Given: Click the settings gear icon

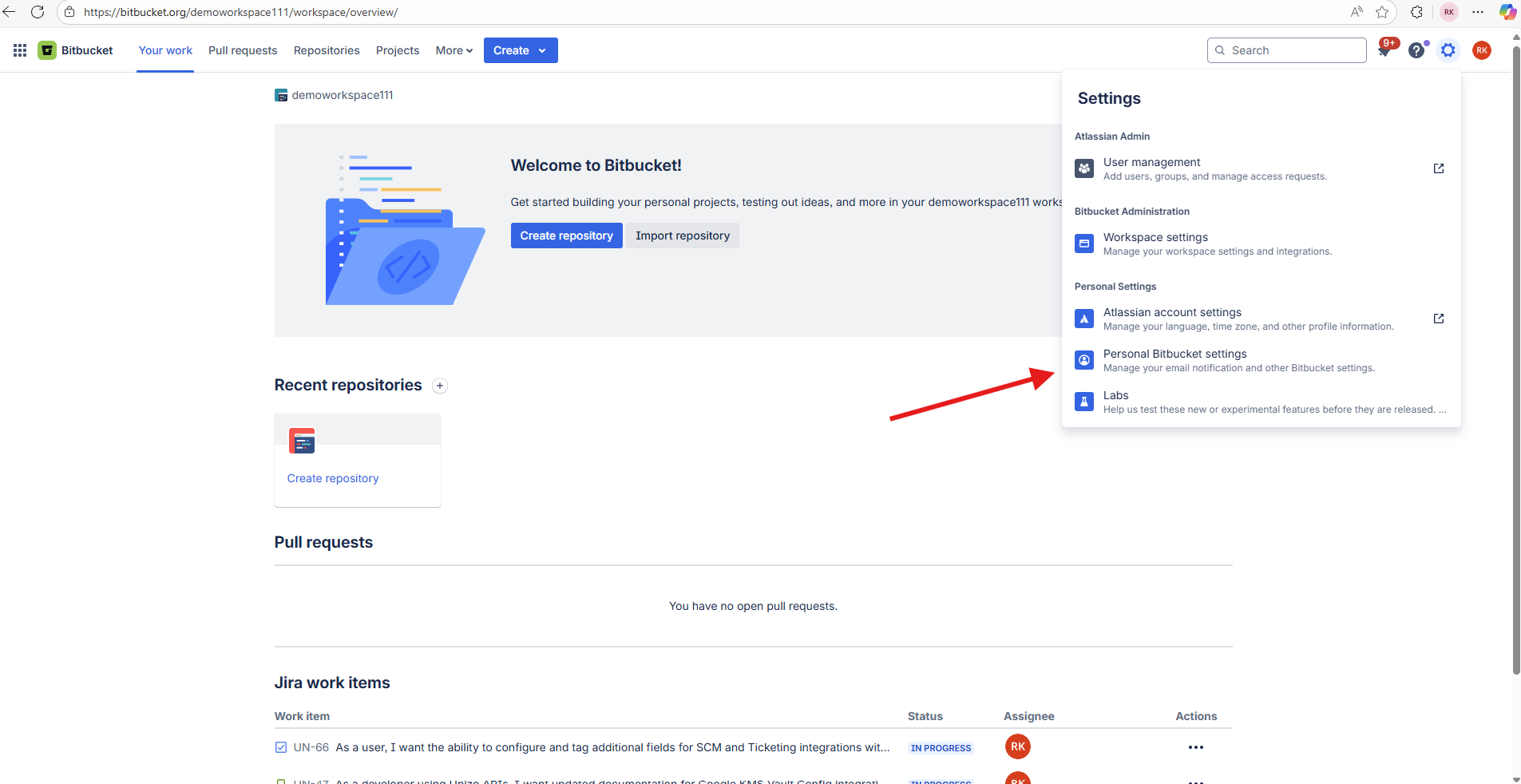Looking at the screenshot, I should click(1448, 49).
